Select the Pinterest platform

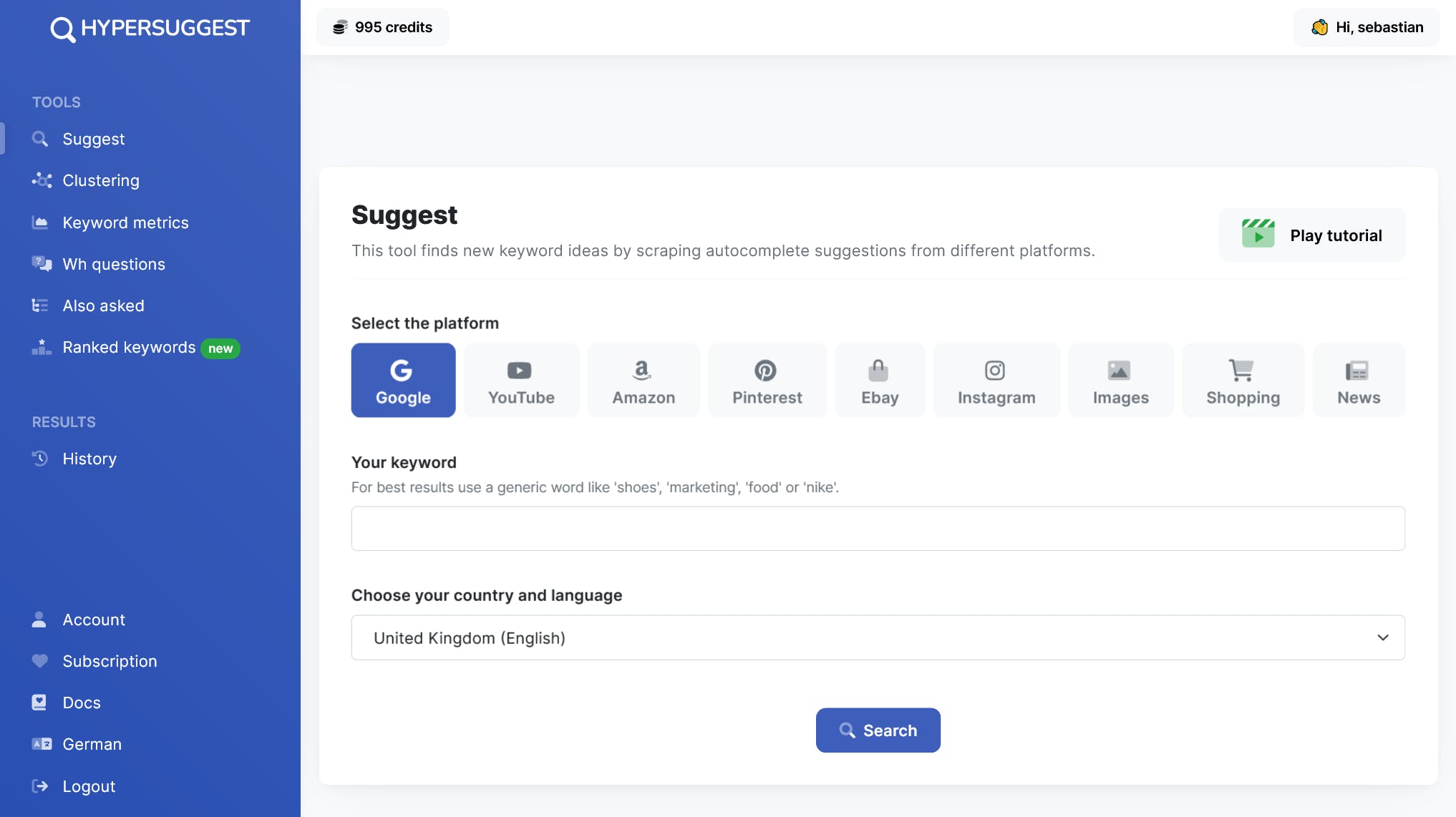(x=767, y=380)
